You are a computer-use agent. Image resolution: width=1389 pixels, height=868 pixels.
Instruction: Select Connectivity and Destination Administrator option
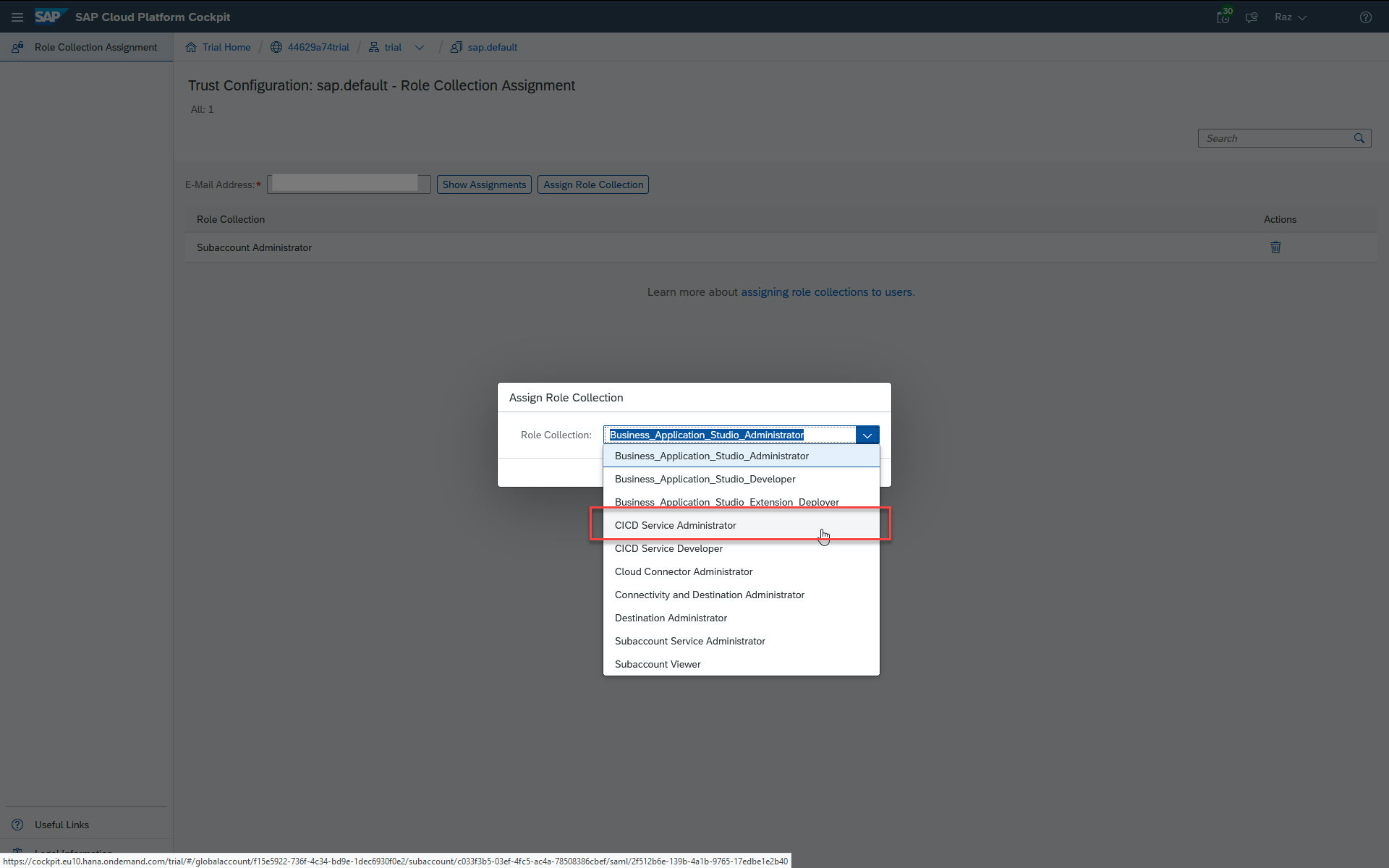pos(742,595)
